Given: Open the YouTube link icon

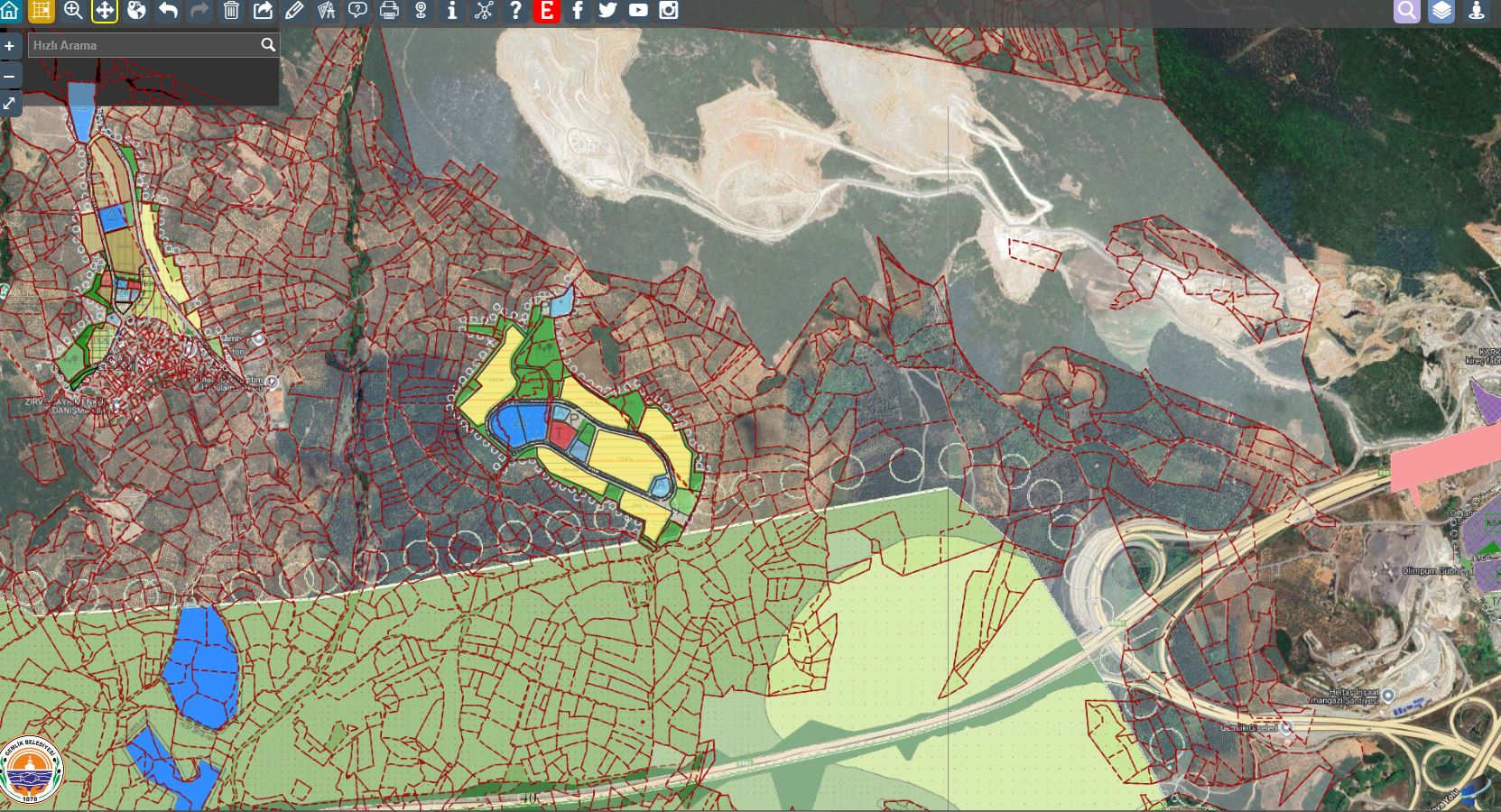Looking at the screenshot, I should coord(638,11).
